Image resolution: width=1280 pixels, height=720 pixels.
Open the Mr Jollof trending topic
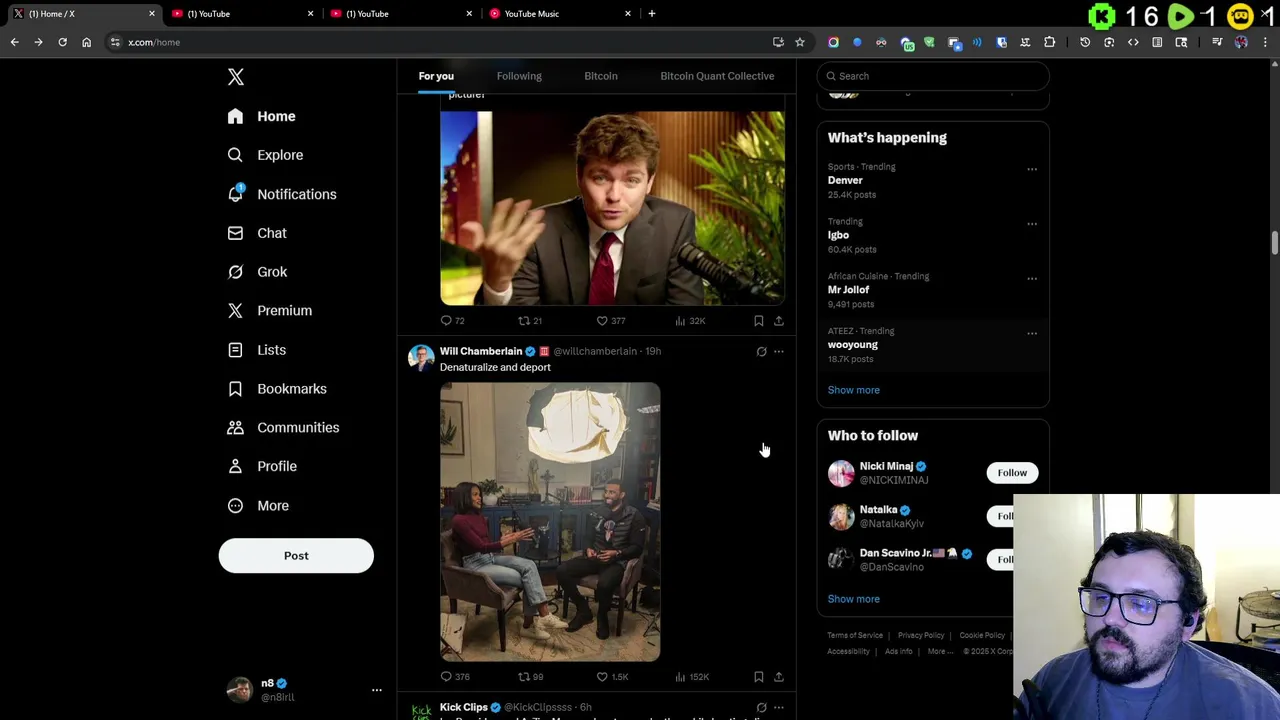[x=849, y=290]
